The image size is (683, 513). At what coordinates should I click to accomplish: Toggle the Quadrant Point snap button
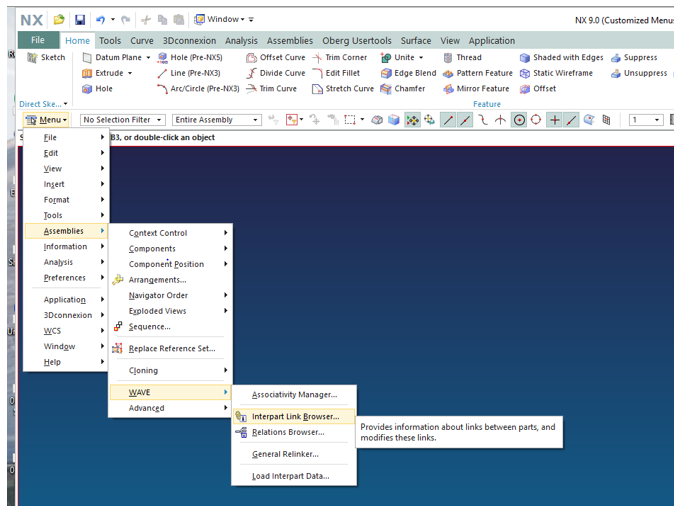(536, 120)
